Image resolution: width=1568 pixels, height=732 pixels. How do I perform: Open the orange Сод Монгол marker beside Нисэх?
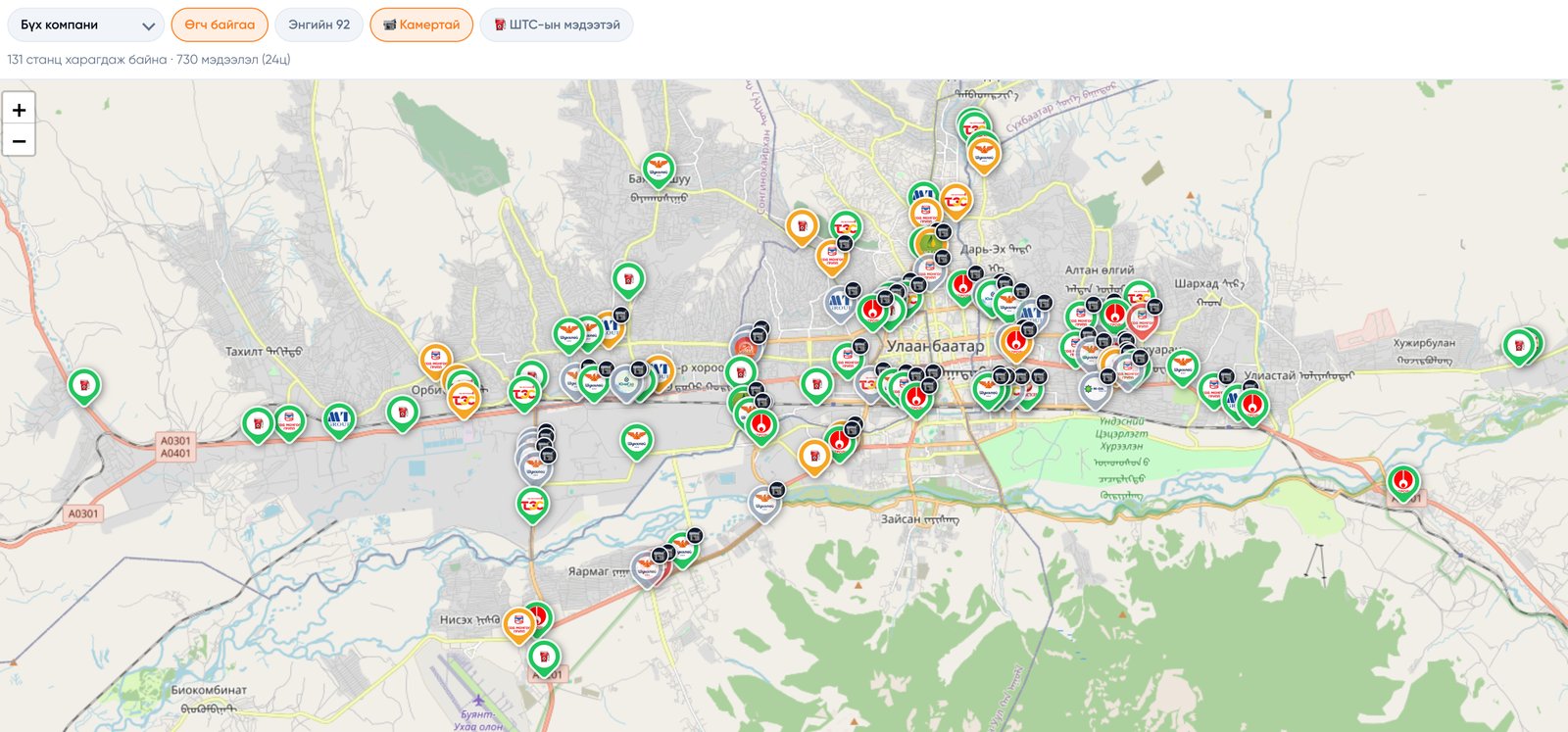[x=518, y=625]
